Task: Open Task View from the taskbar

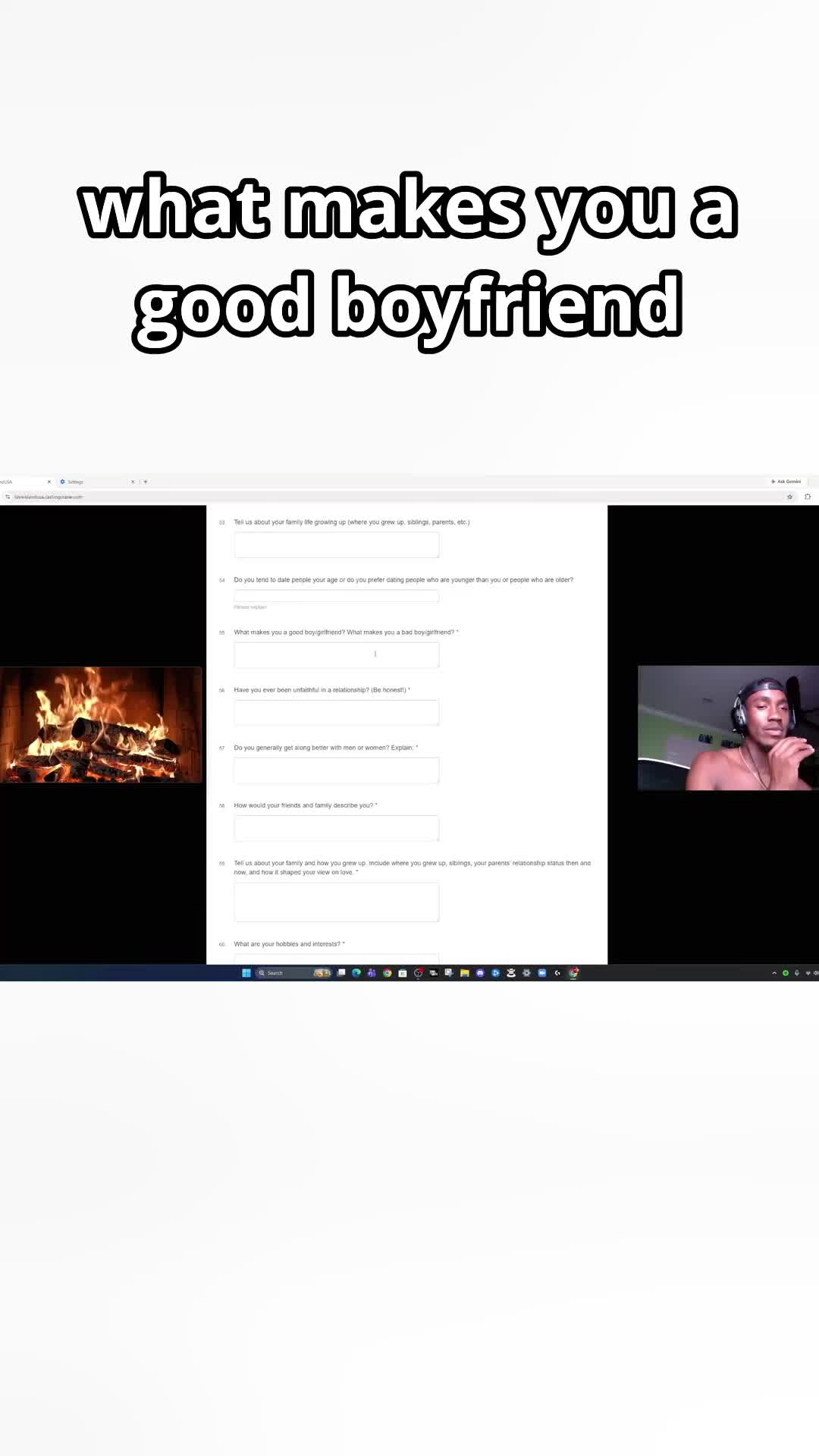Action: [x=341, y=973]
